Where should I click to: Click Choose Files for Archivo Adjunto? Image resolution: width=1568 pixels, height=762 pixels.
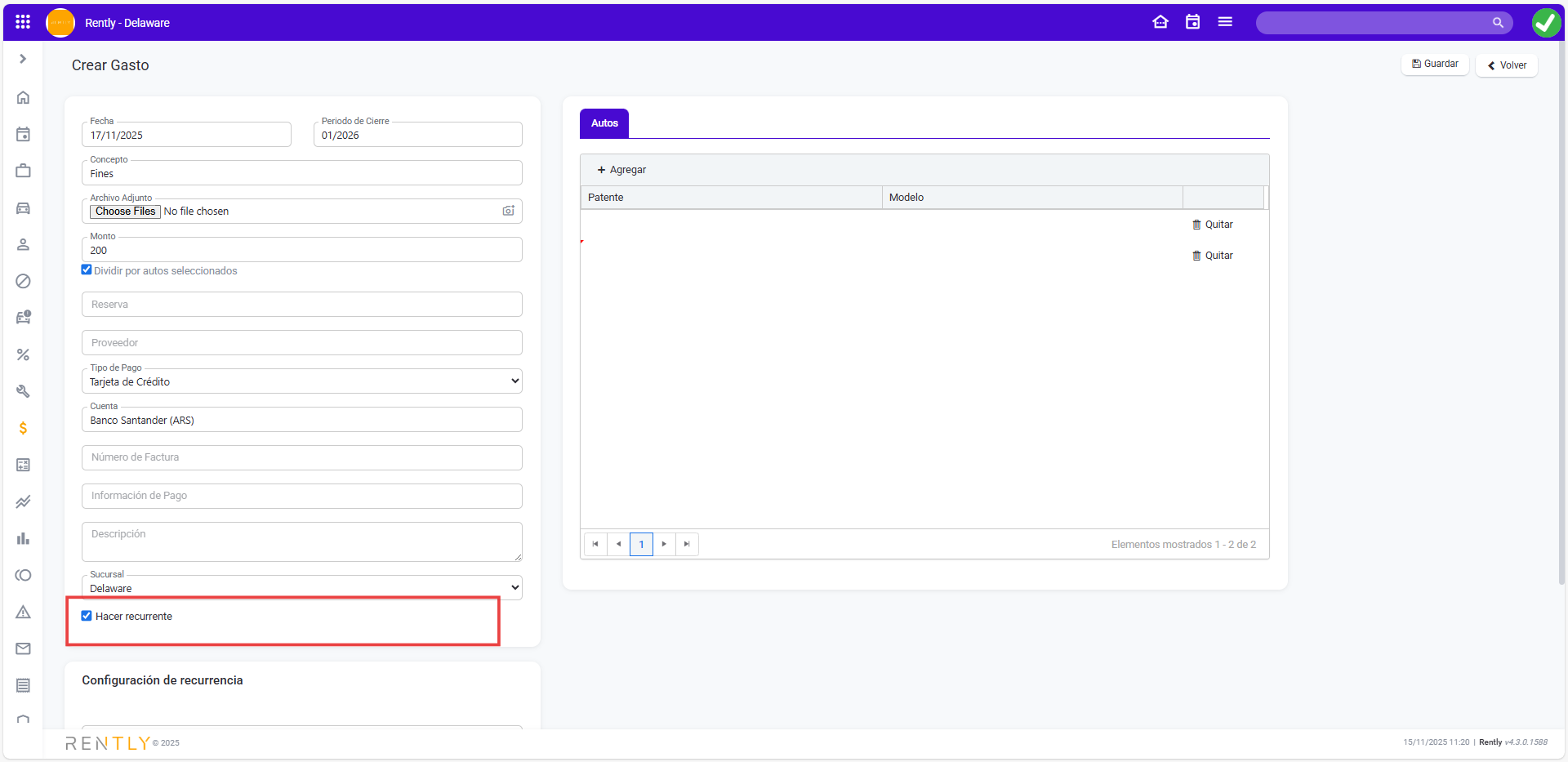point(125,212)
